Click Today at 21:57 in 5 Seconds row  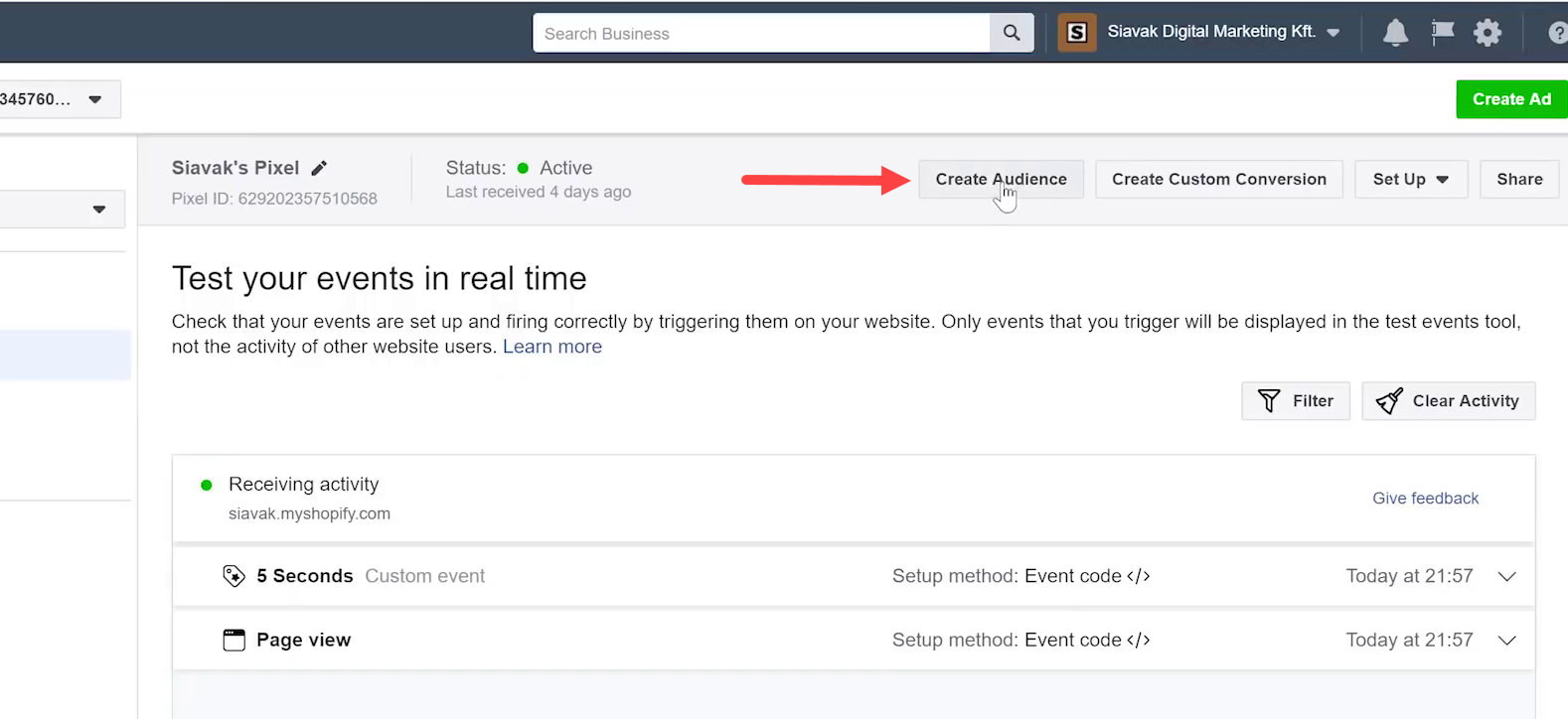(x=1409, y=576)
